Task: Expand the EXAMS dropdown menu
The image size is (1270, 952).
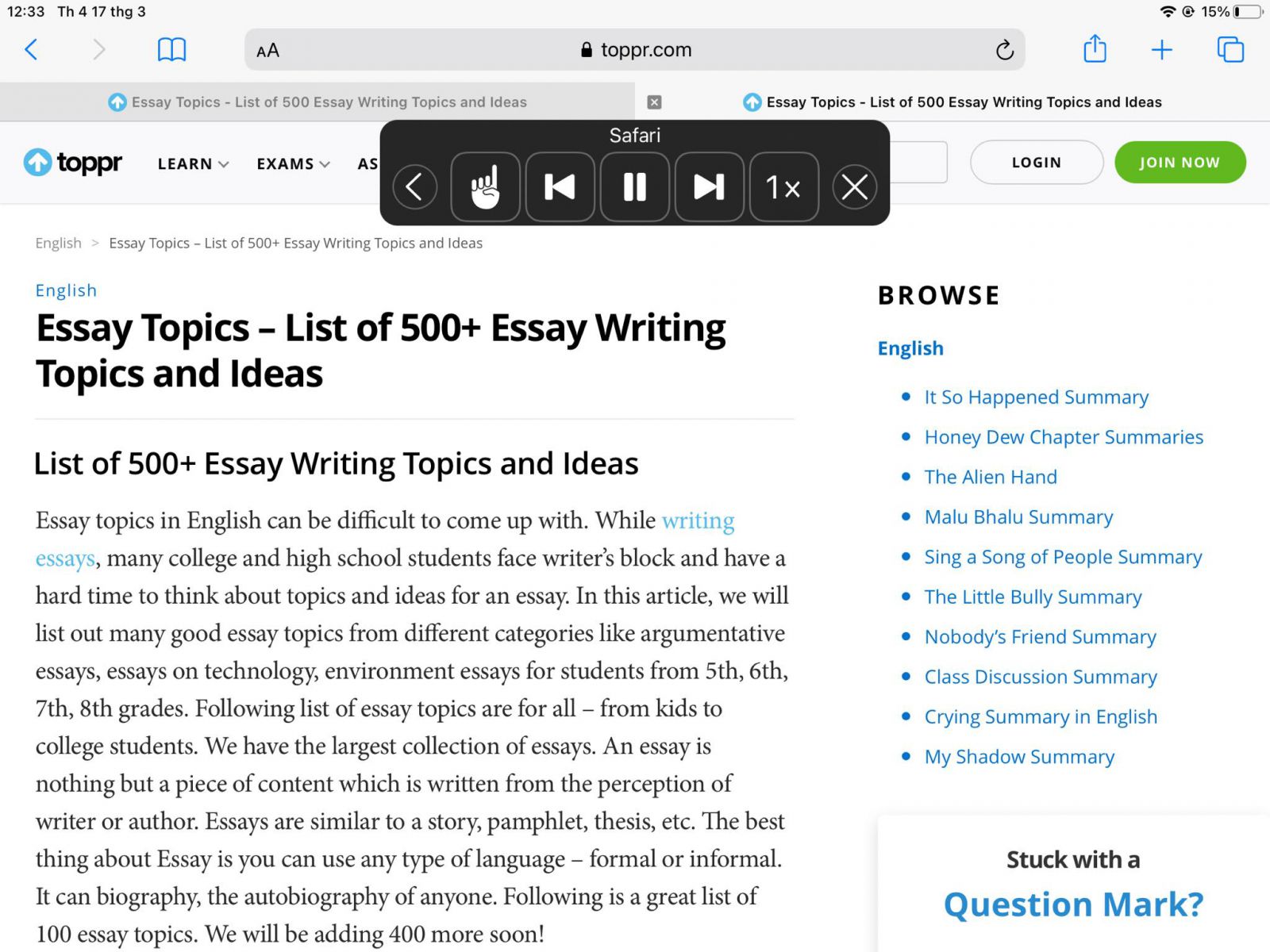Action: [293, 163]
